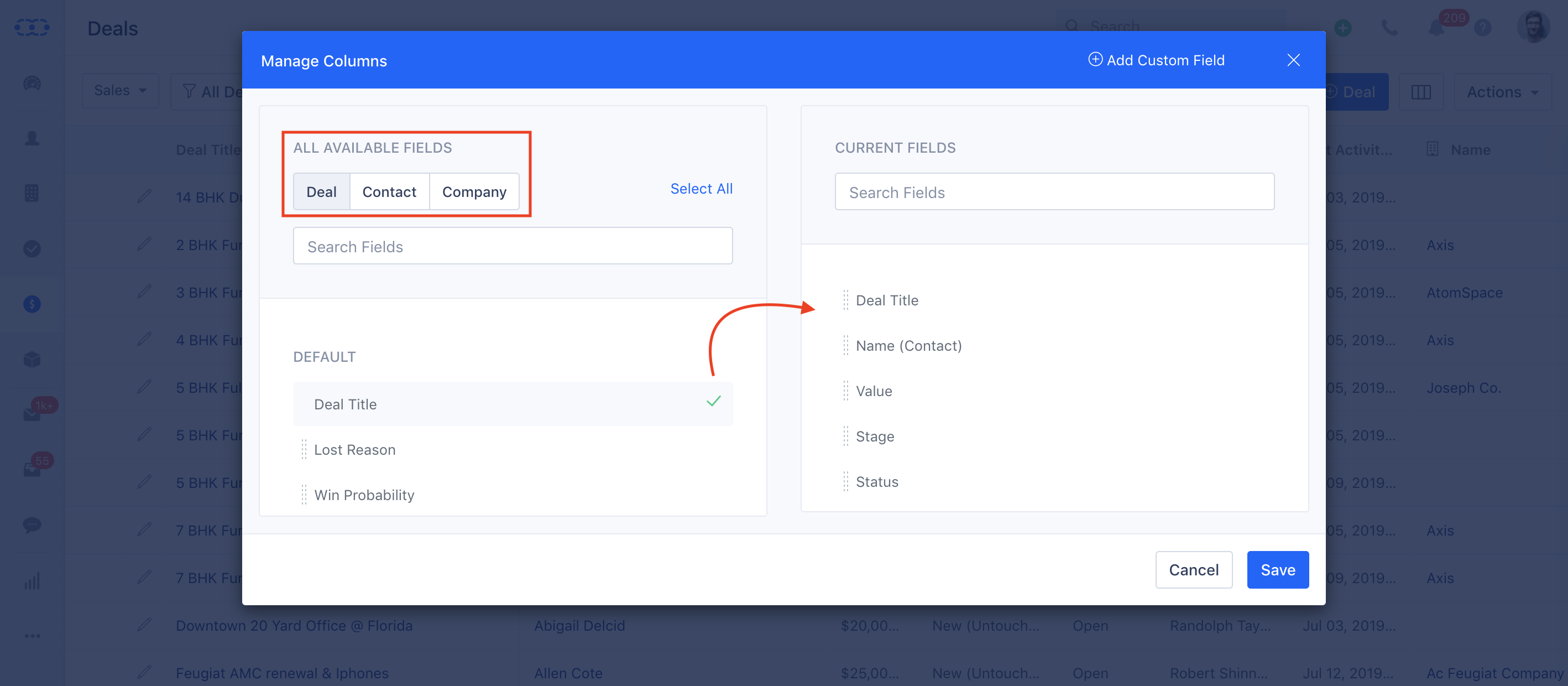Screen dimensions: 1568x686
Task: Switch to the Deal fields tab
Action: [321, 192]
